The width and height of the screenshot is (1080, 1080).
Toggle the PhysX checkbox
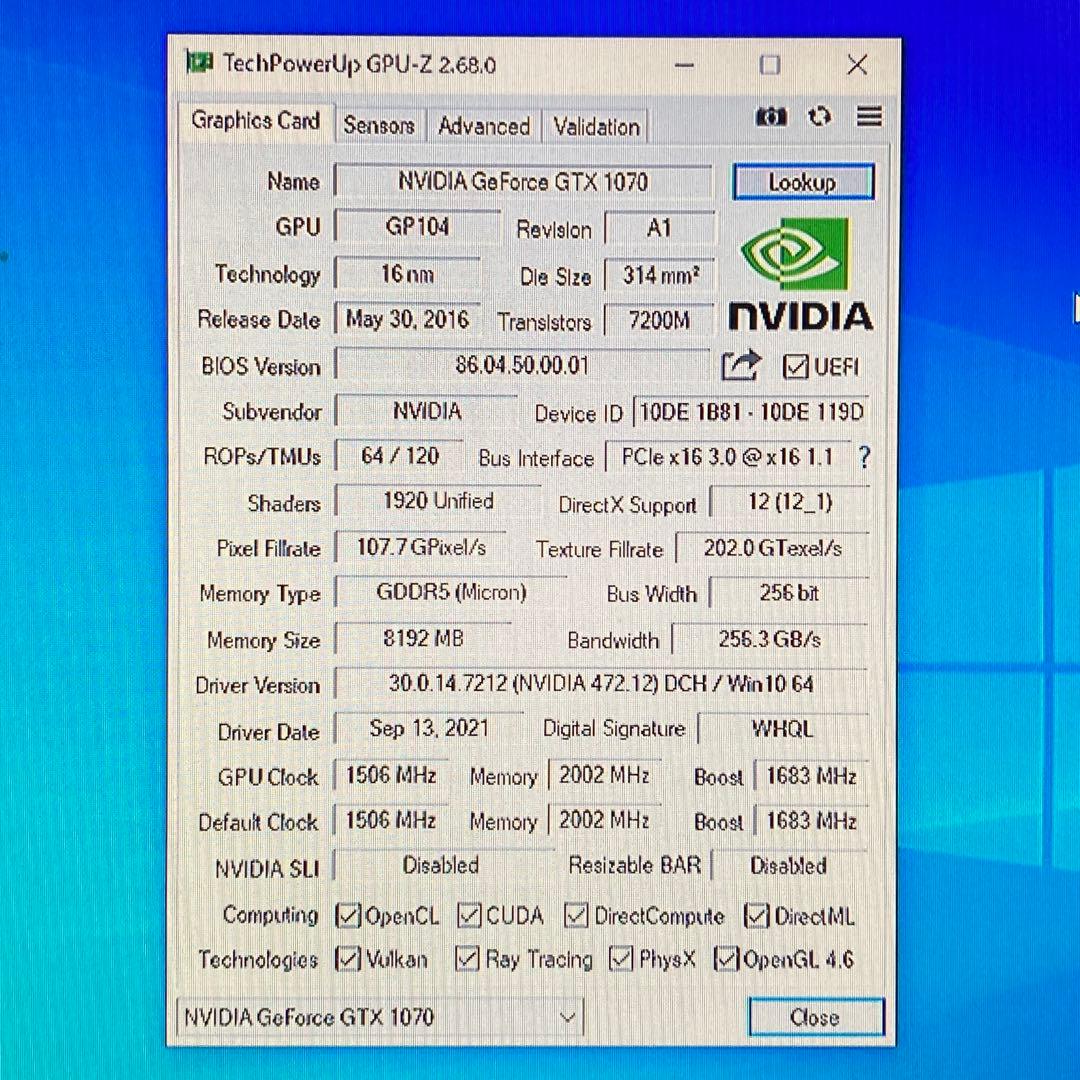(621, 958)
